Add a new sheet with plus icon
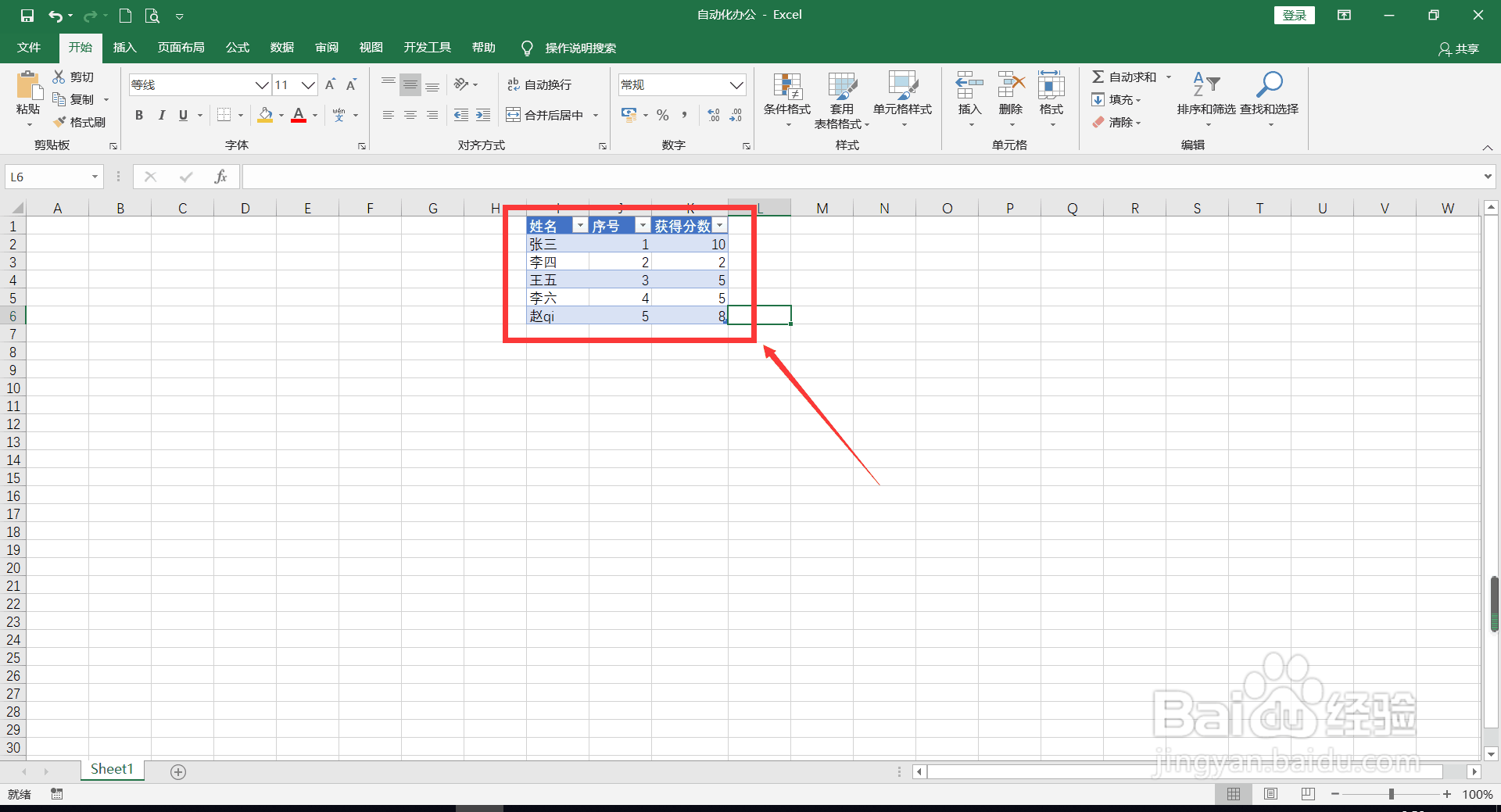The width and height of the screenshot is (1501, 812). coord(178,772)
